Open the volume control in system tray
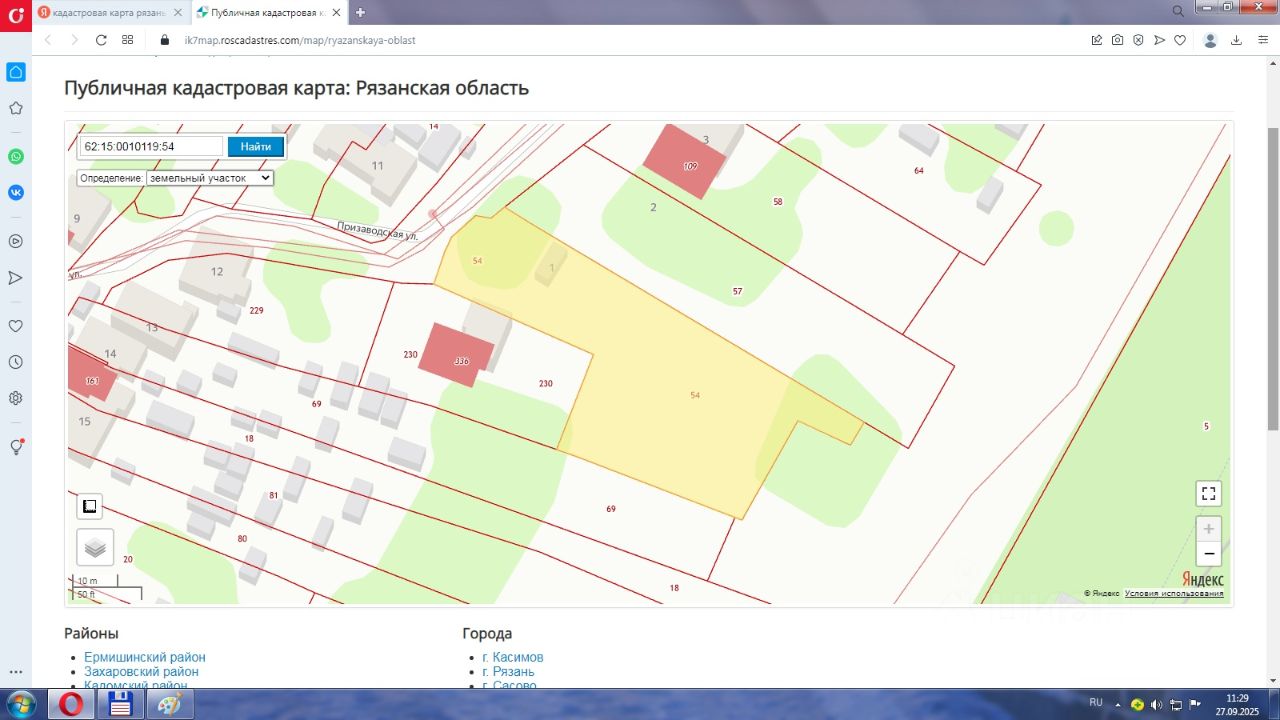Viewport: 1280px width, 720px height. coord(1156,704)
